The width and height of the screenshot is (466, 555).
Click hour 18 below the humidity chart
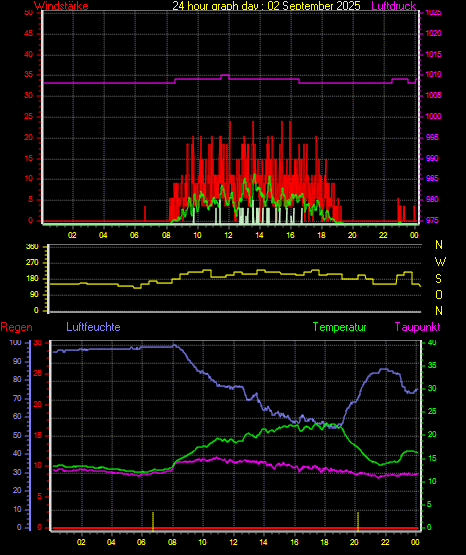click(x=324, y=542)
